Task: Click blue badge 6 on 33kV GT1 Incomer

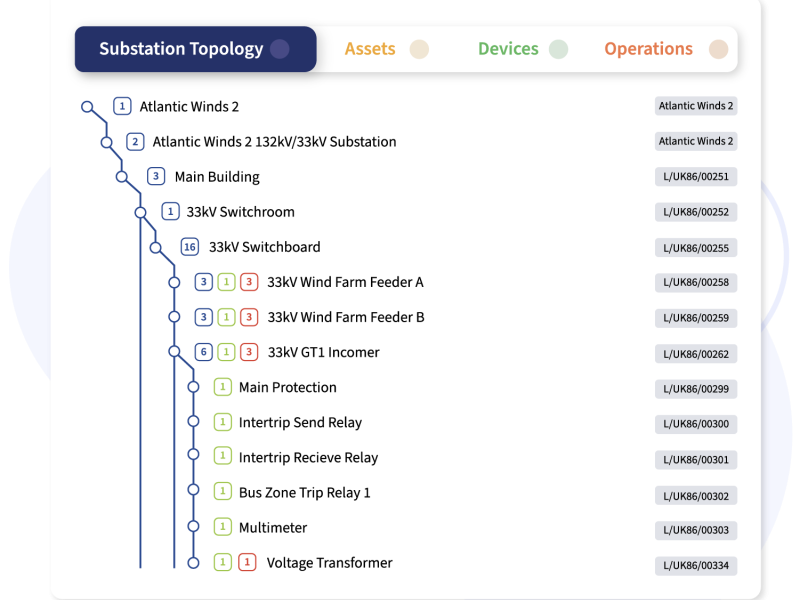Action: point(204,352)
